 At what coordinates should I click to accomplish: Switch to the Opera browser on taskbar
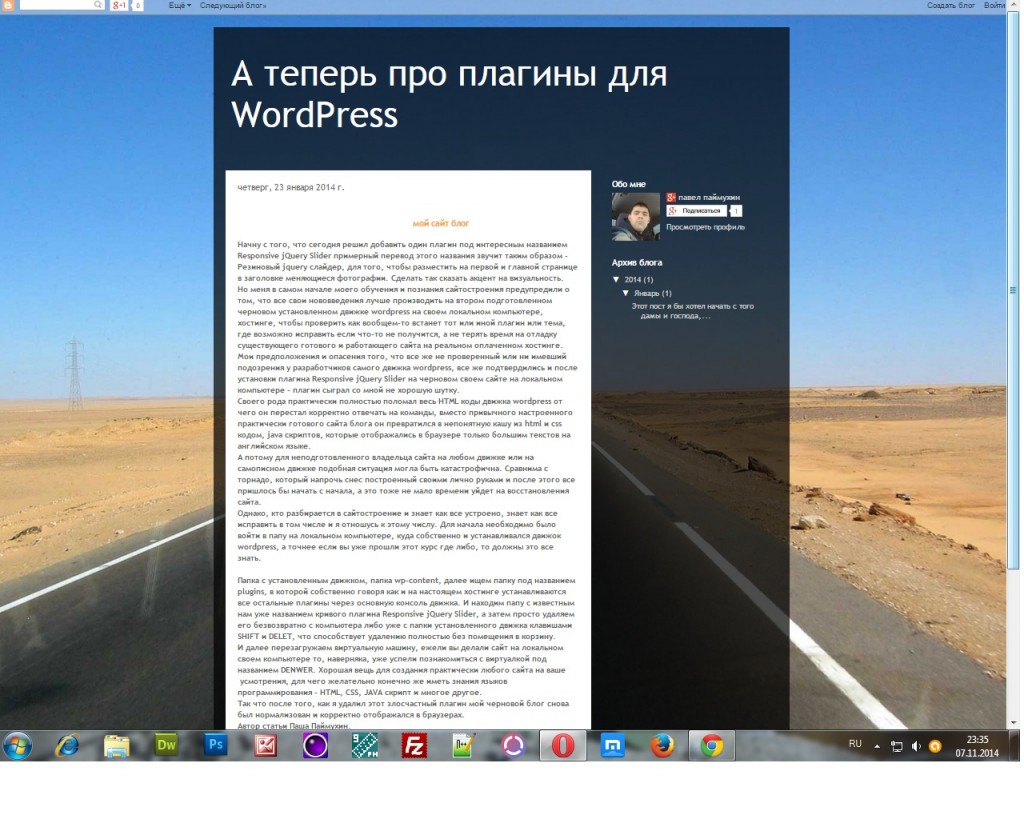[563, 746]
